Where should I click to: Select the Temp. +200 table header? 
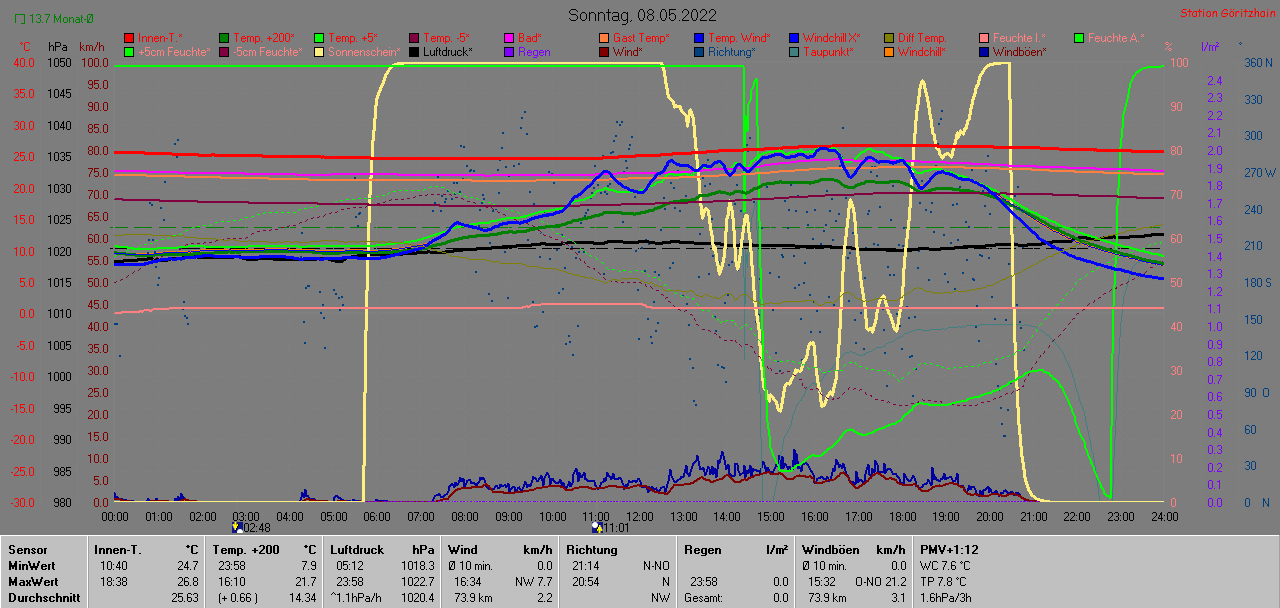pyautogui.click(x=245, y=550)
